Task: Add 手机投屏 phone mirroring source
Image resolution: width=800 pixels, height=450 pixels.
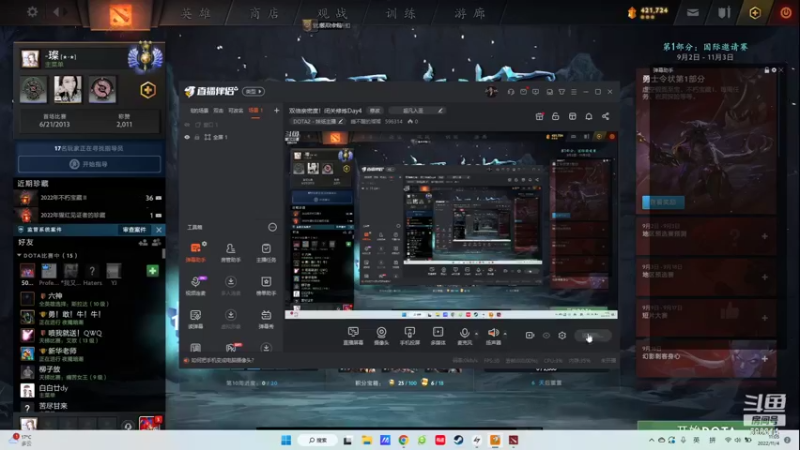Action: click(410, 336)
